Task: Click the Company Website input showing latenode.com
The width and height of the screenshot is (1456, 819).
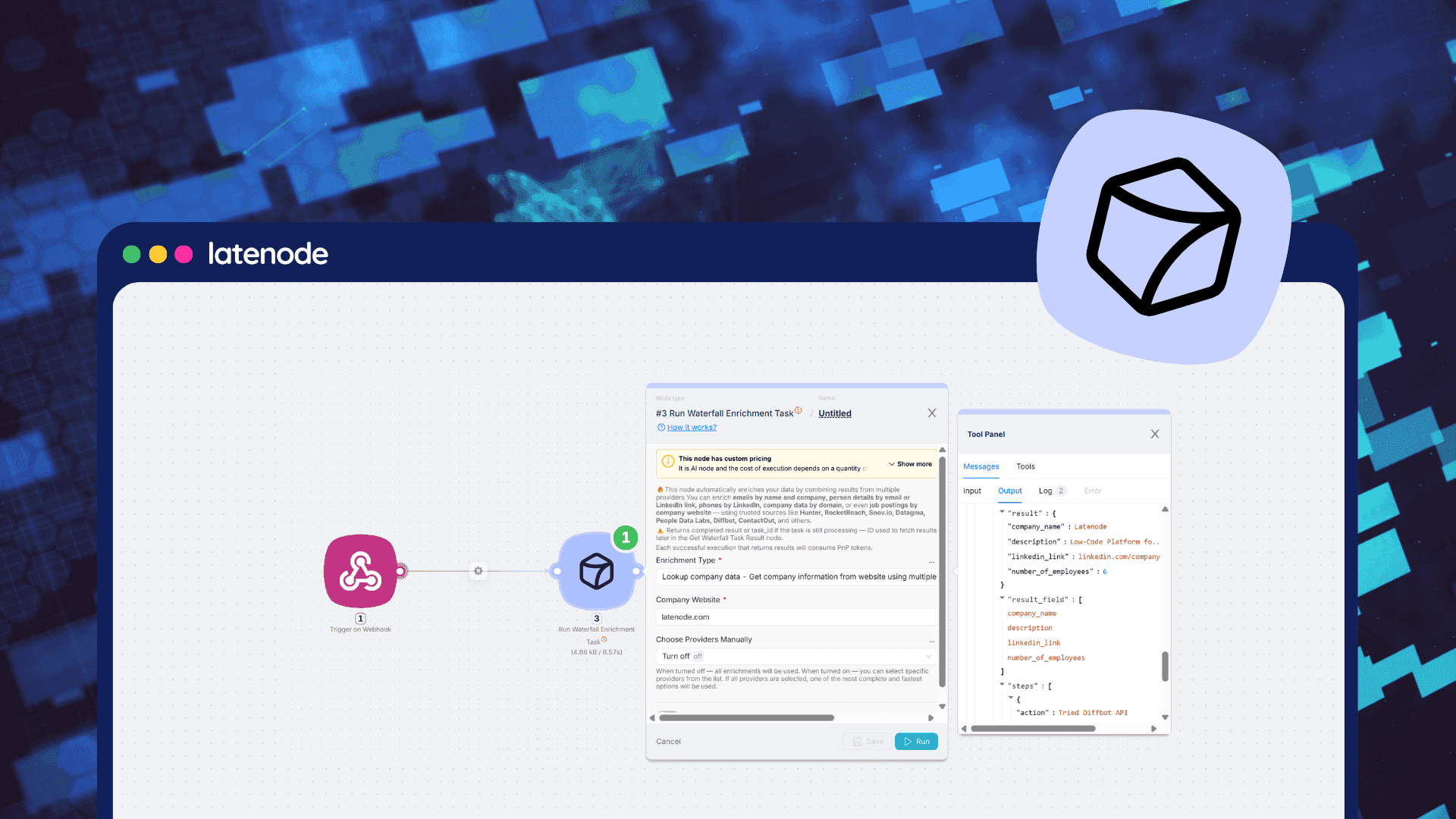Action: point(795,617)
